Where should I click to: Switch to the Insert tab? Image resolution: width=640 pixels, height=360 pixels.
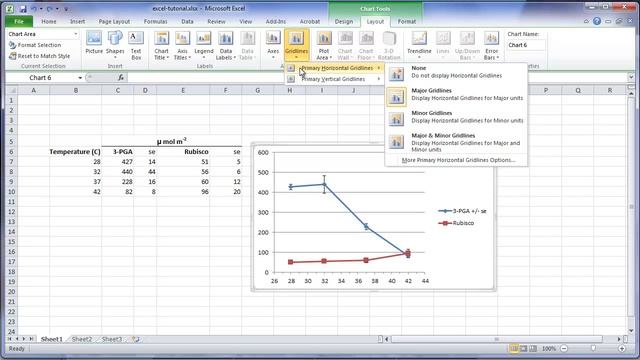pos(78,21)
